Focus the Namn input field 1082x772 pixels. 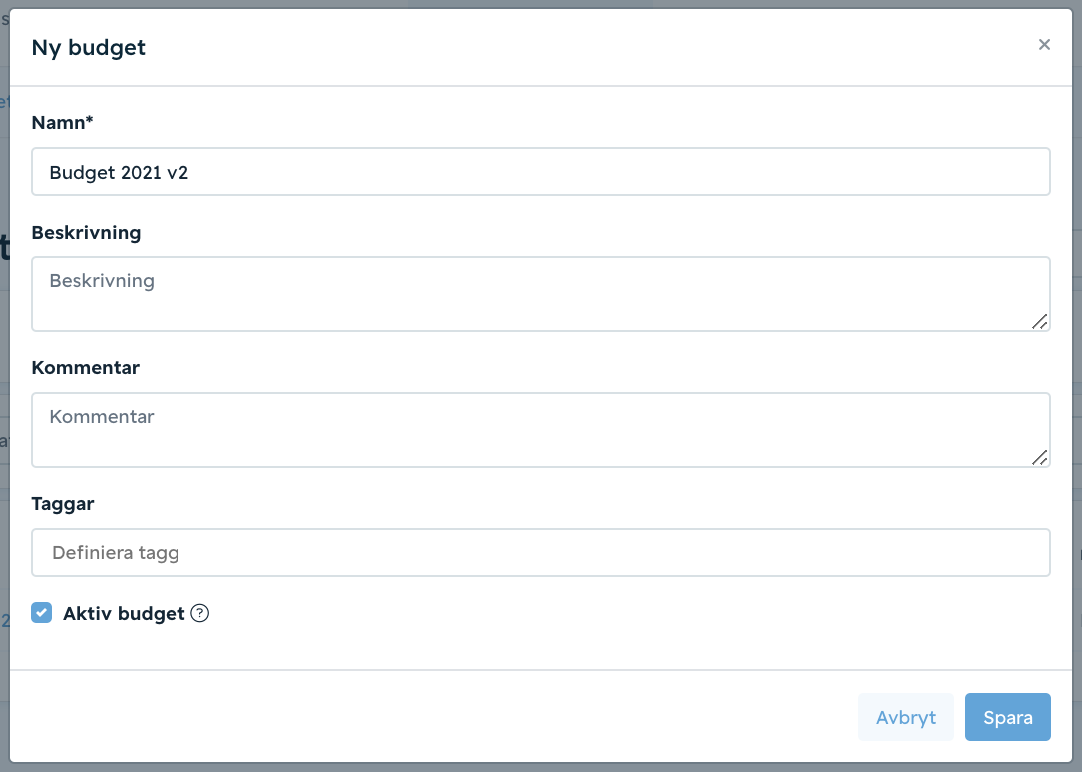[541, 172]
